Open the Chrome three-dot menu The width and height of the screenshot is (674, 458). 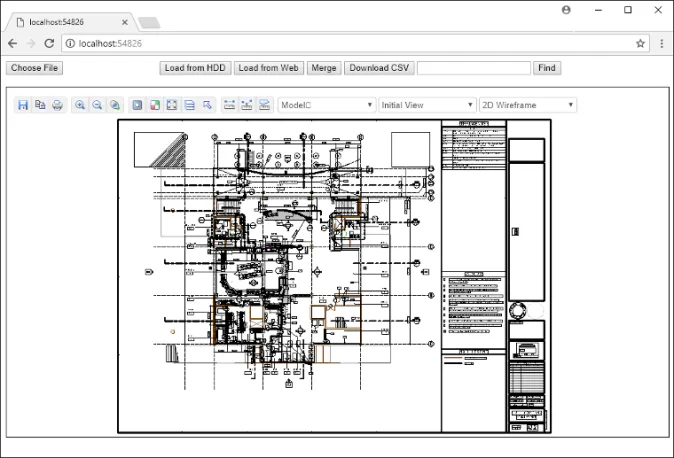click(662, 44)
